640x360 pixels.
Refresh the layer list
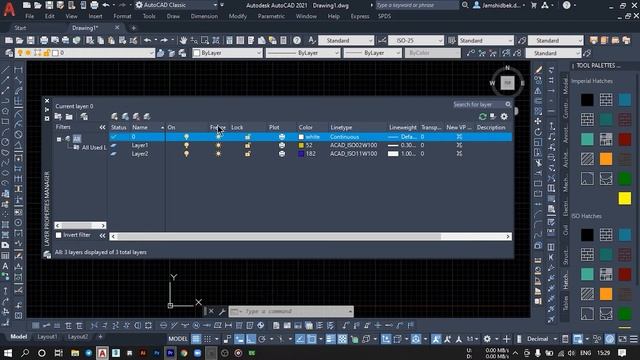(x=482, y=117)
